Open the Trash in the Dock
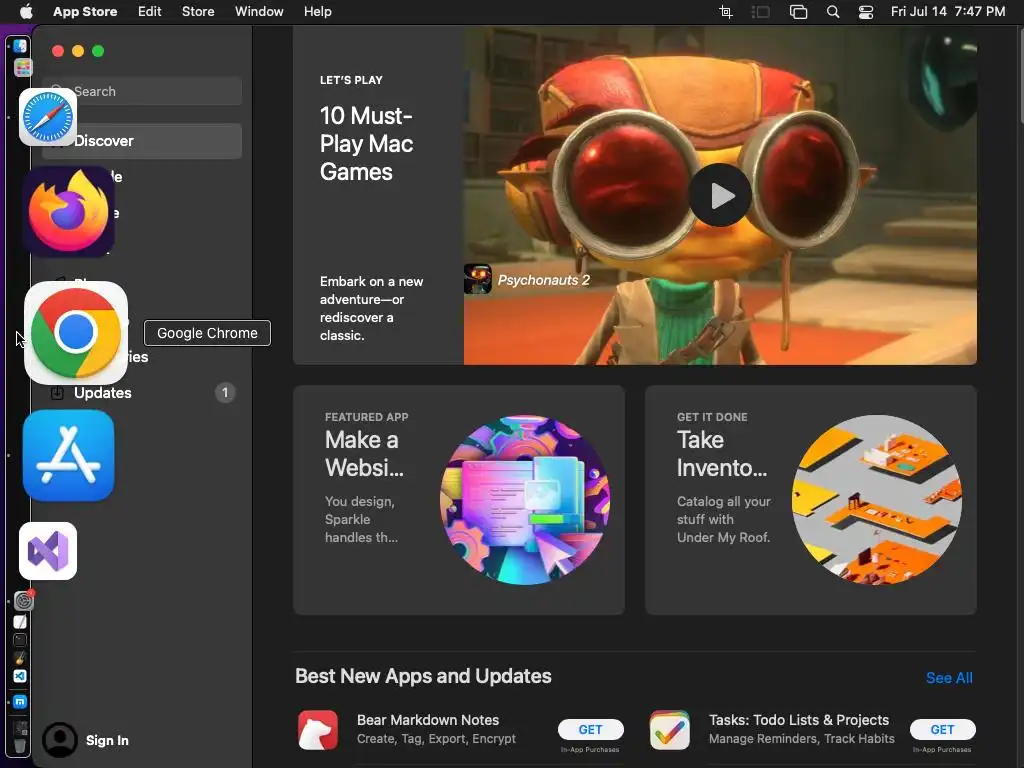Viewport: 1024px width, 768px height. coord(20,745)
